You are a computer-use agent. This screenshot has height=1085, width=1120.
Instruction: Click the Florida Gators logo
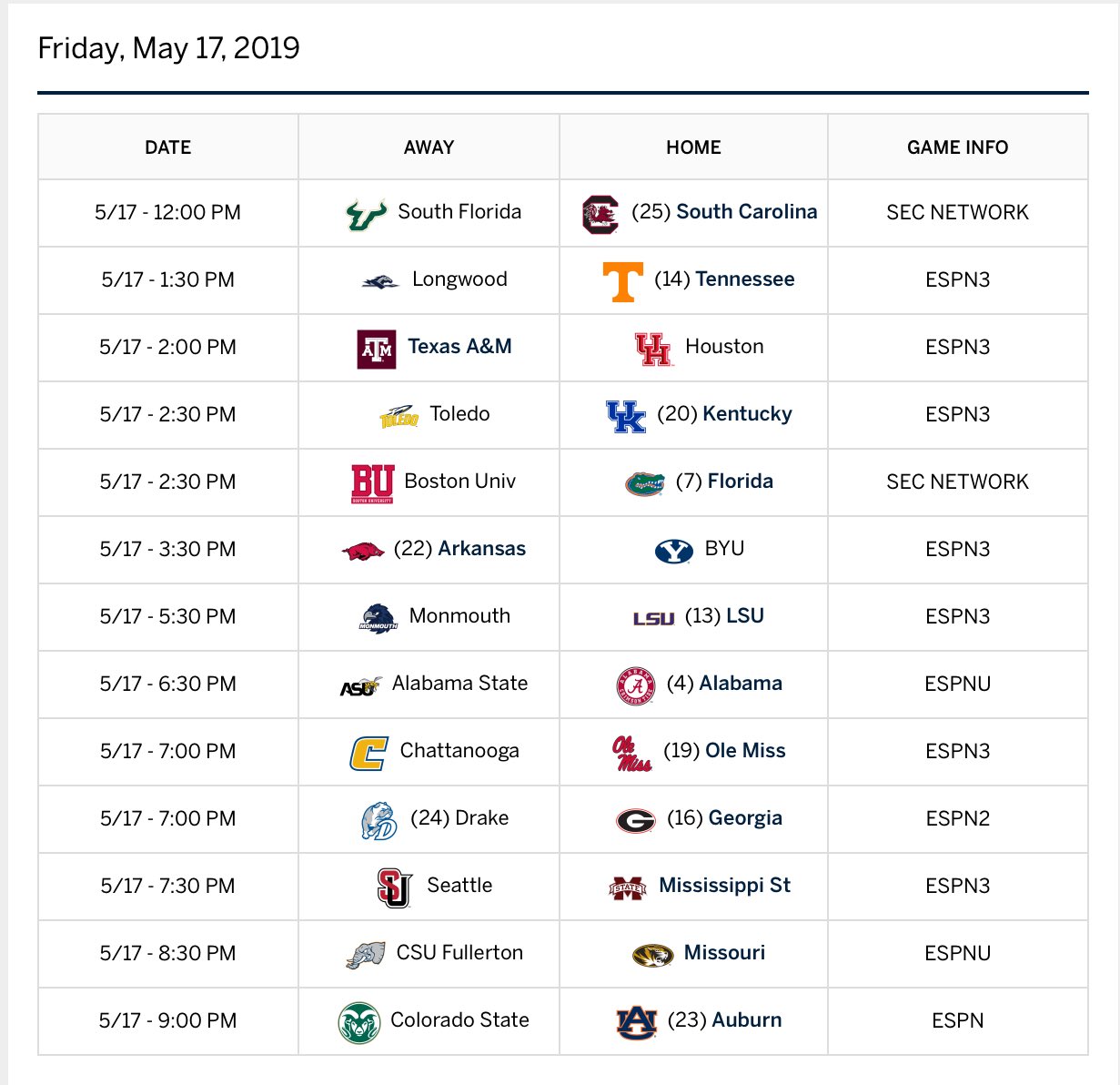(x=645, y=483)
